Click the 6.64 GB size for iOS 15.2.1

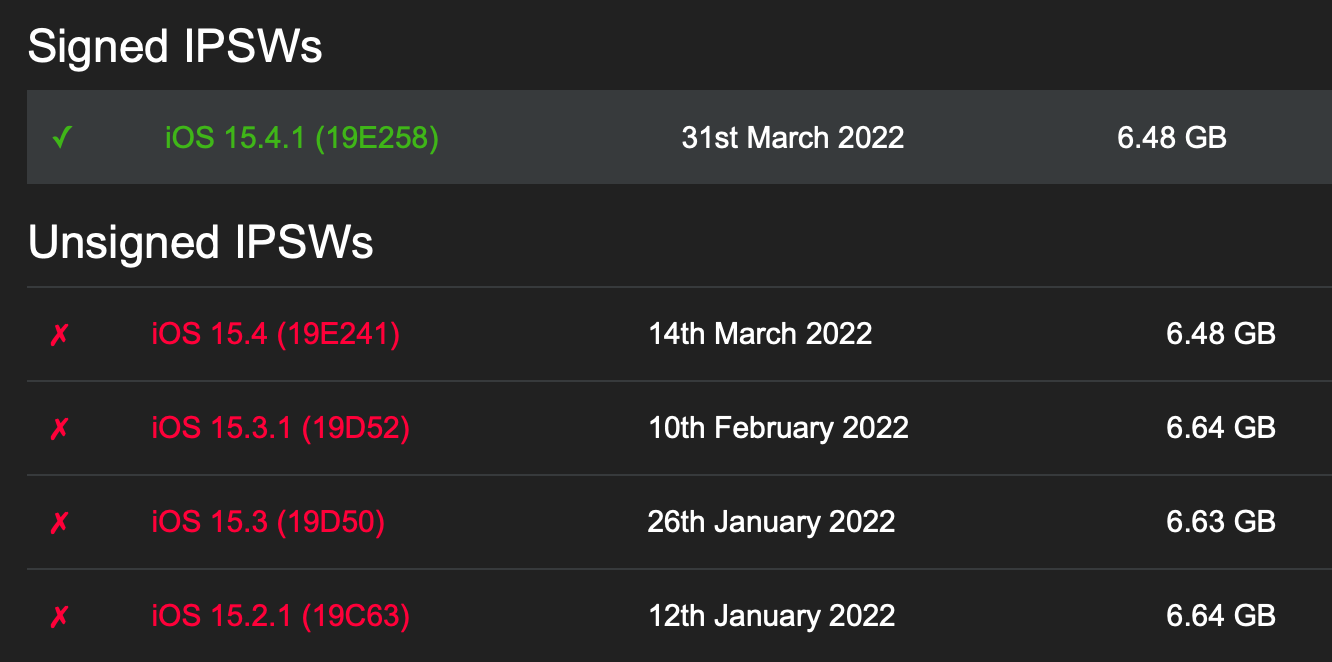1221,616
